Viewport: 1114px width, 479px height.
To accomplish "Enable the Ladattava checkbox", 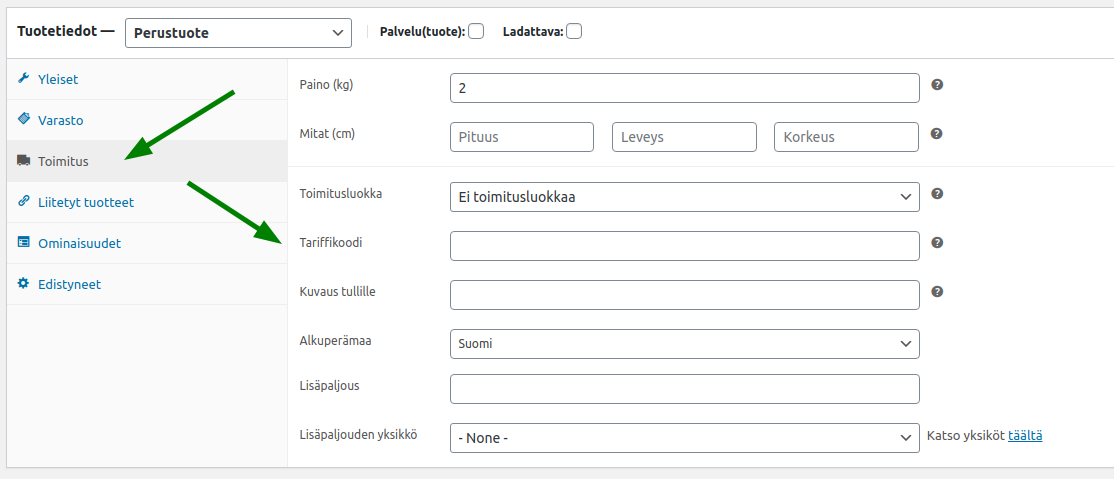I will [574, 31].
